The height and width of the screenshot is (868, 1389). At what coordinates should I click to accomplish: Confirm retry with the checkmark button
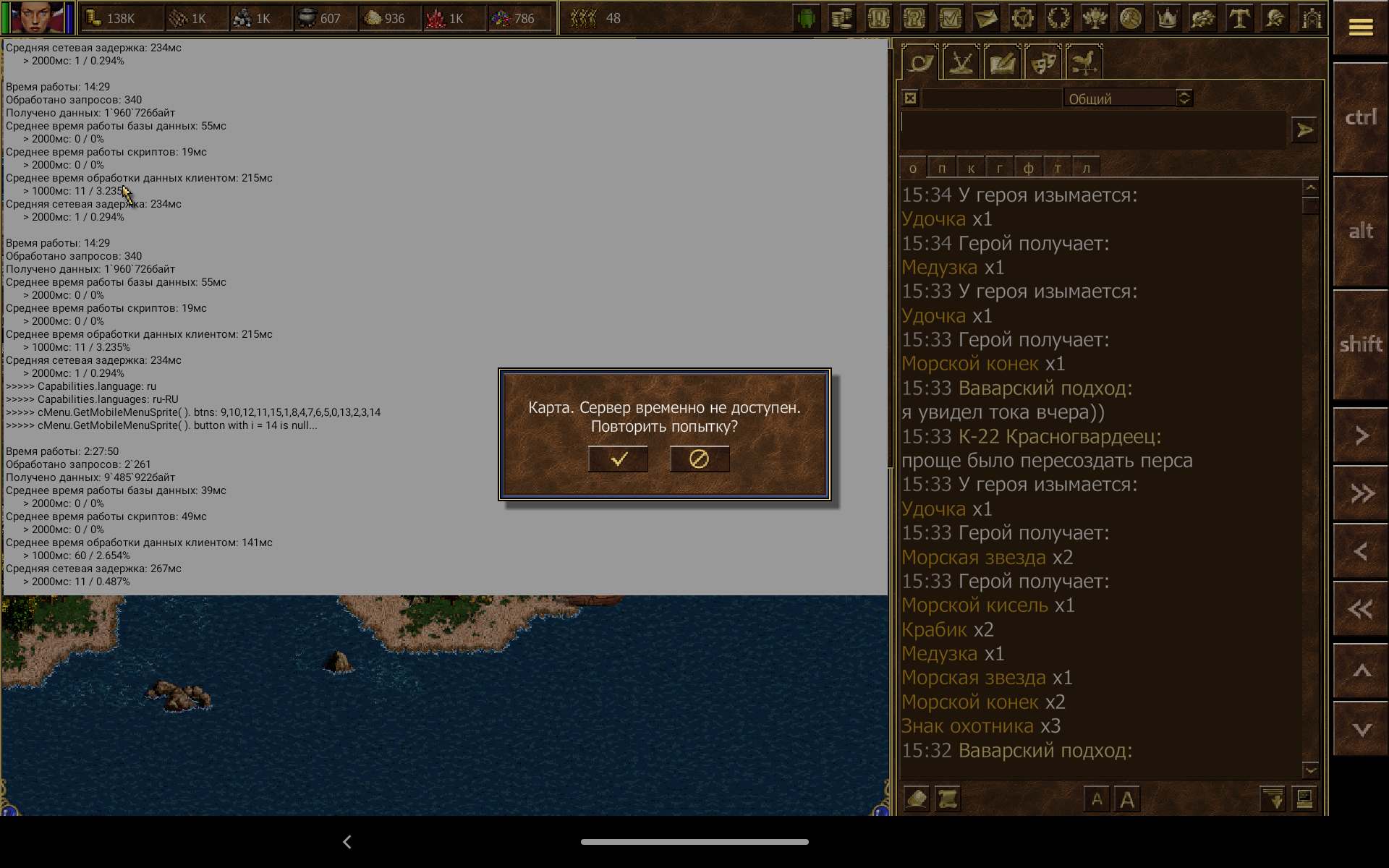pyautogui.click(x=618, y=459)
